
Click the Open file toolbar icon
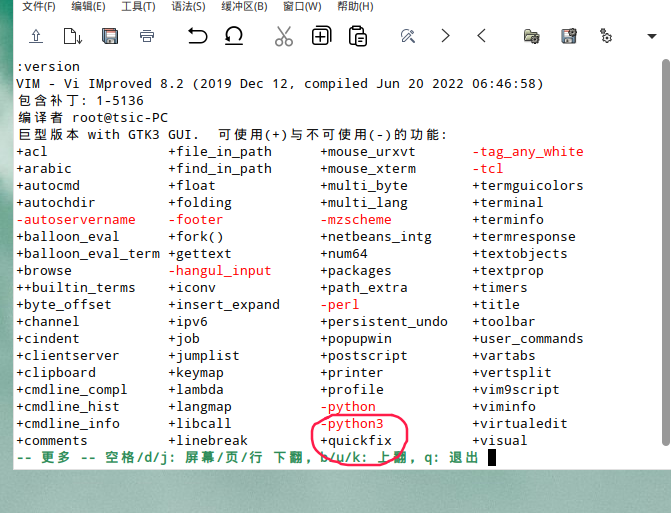point(36,36)
